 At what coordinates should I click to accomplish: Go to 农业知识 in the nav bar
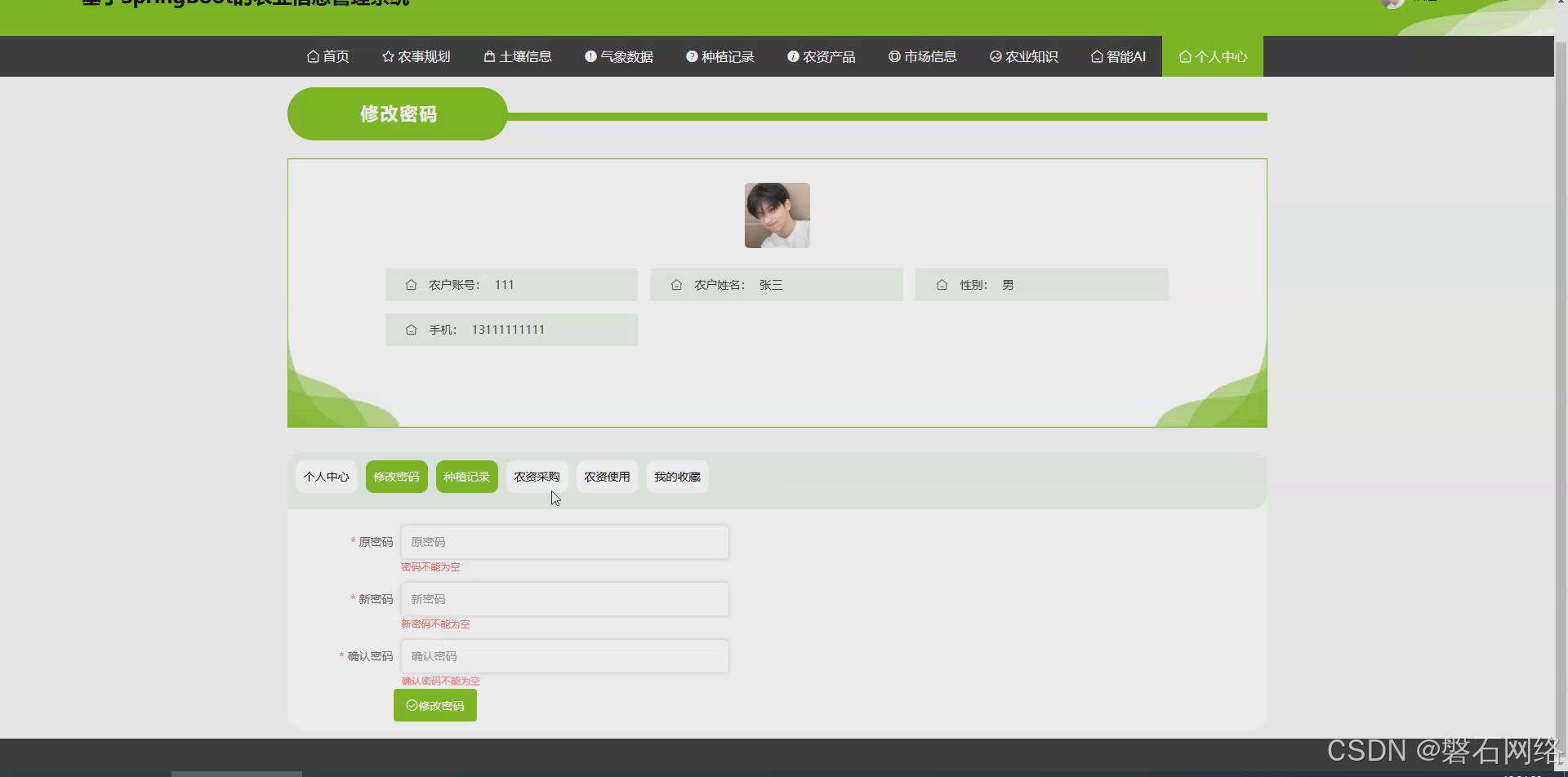tap(1023, 56)
